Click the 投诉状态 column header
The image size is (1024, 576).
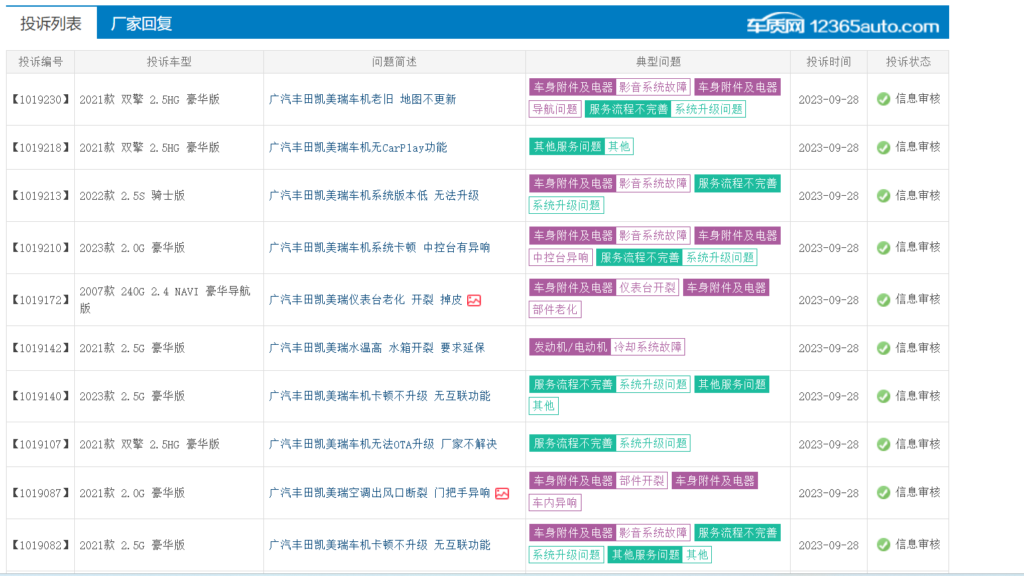(908, 62)
